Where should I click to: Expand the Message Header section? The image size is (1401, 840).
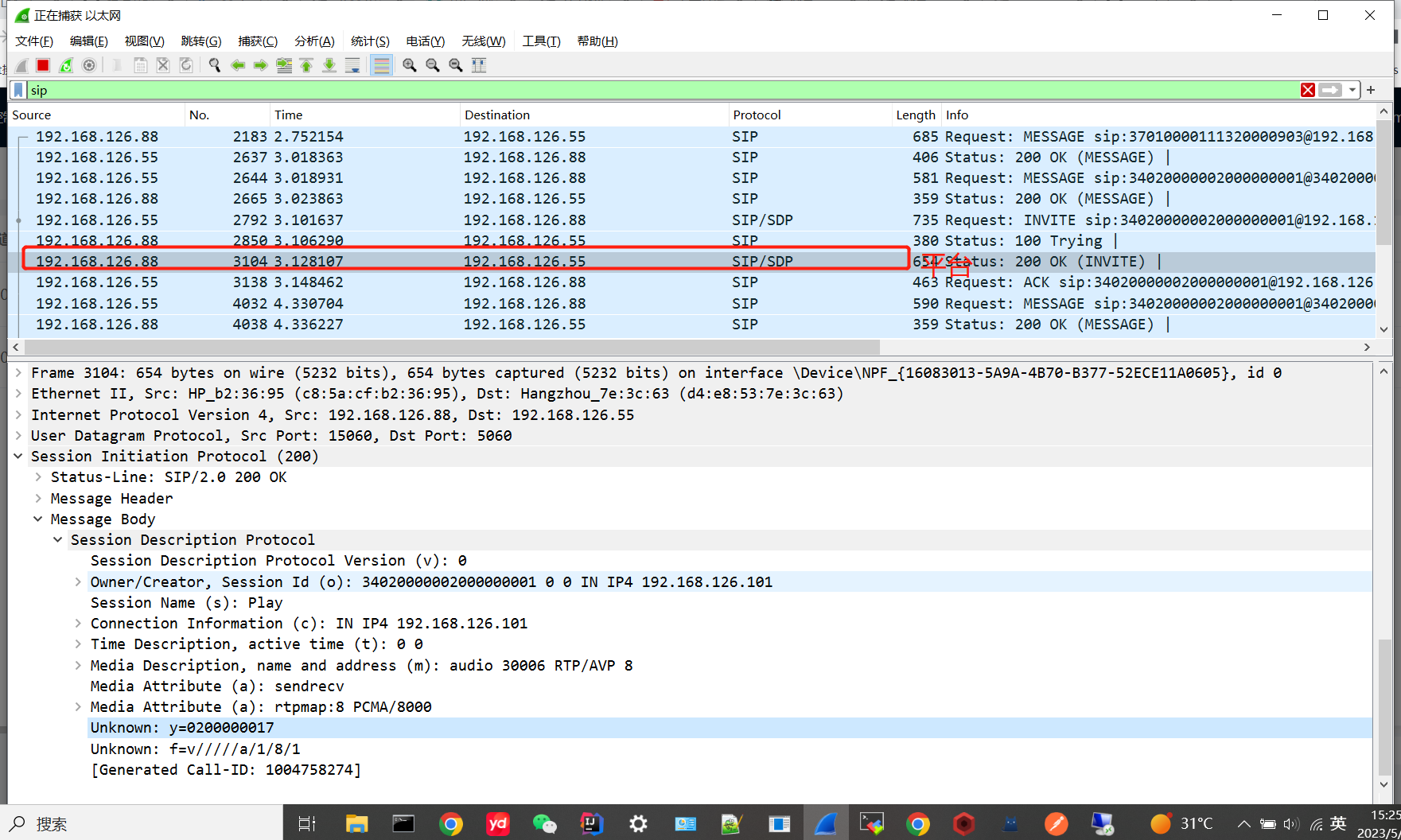pyautogui.click(x=37, y=498)
